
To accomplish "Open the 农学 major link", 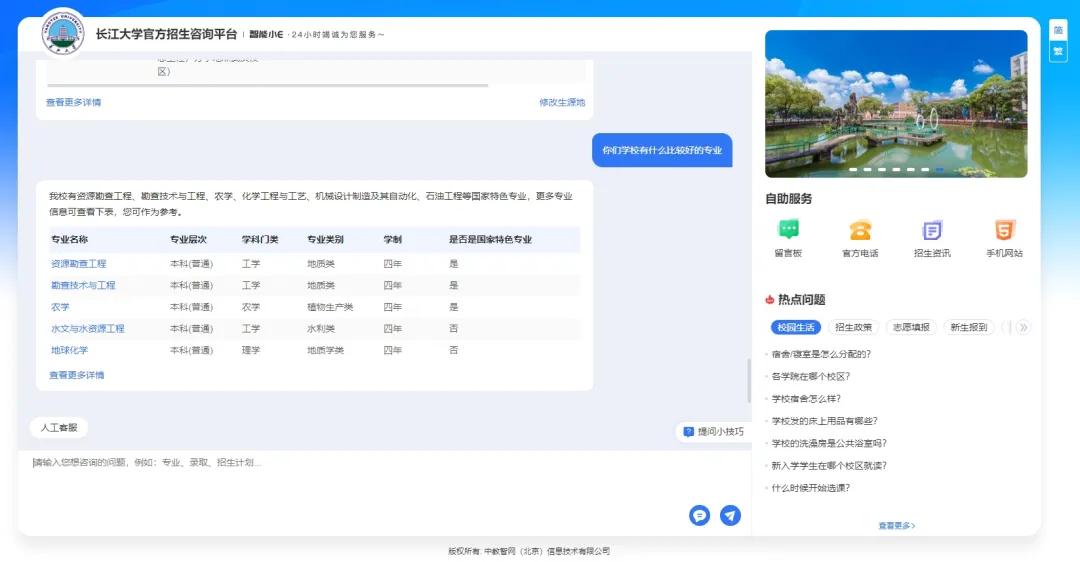I will tap(60, 307).
